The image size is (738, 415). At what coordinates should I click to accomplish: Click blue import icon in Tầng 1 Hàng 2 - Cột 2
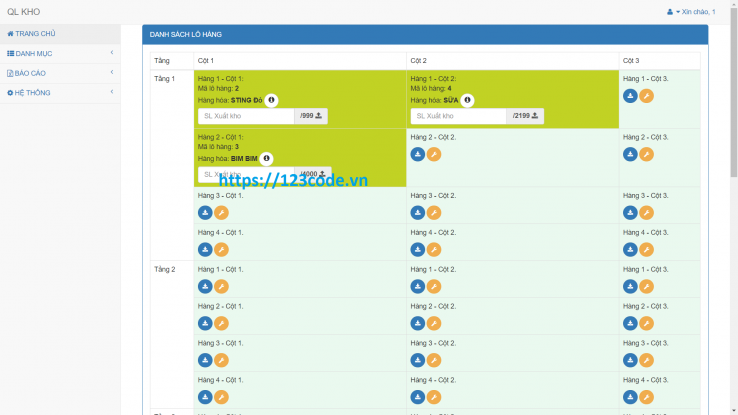[417, 154]
